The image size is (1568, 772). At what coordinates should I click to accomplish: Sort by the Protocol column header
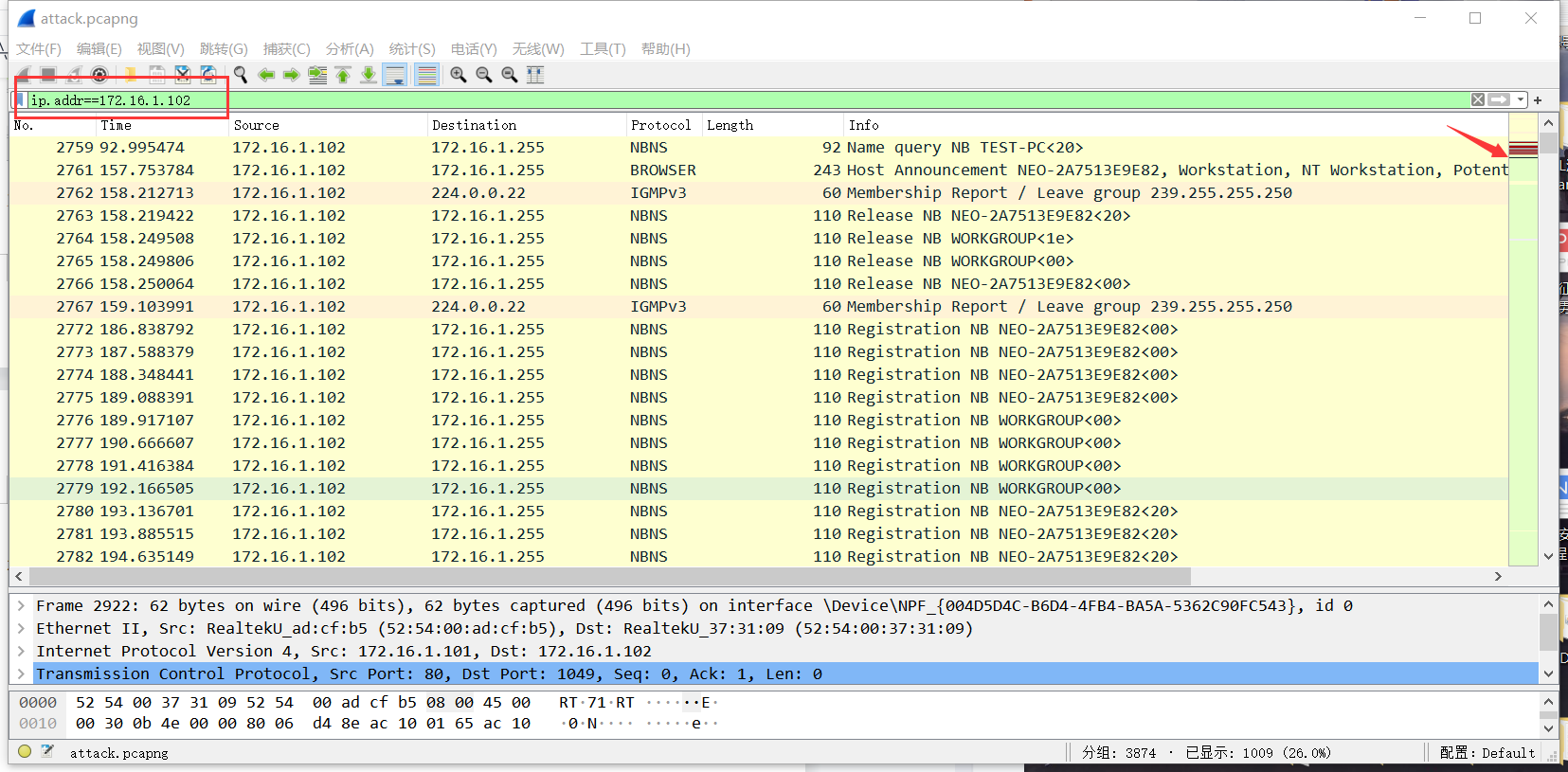(x=663, y=125)
